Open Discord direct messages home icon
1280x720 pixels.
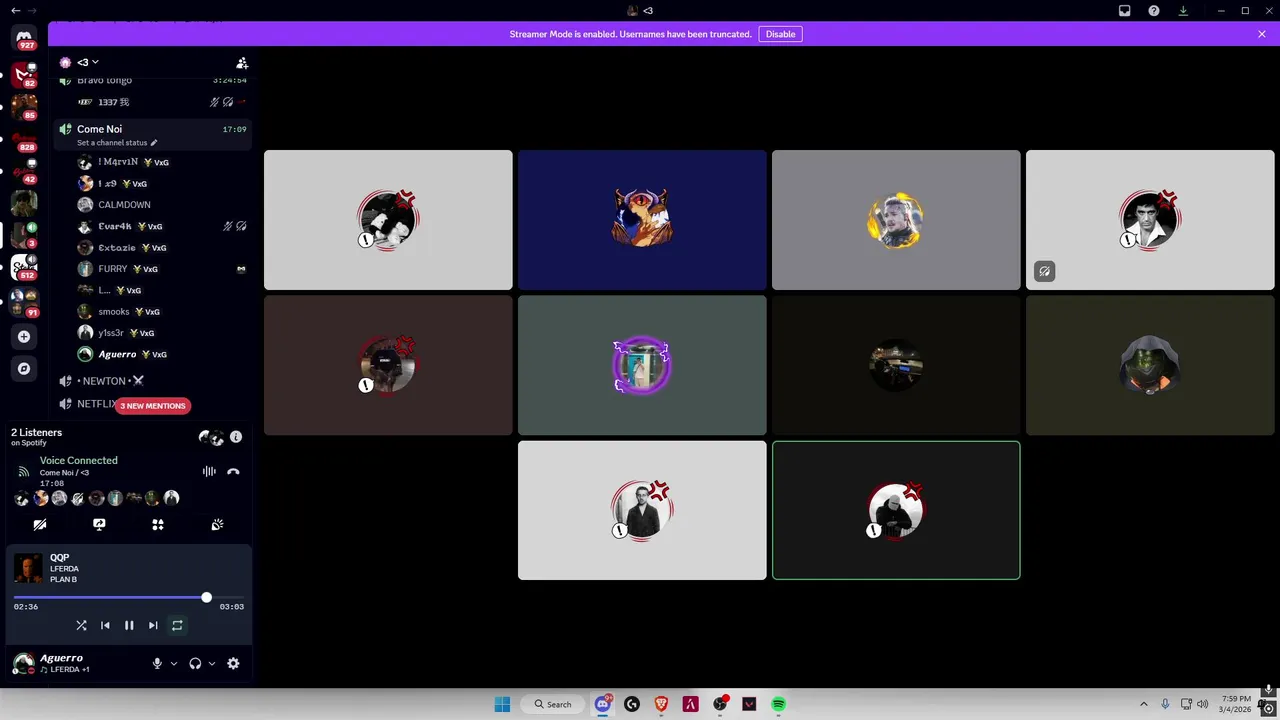[24, 38]
